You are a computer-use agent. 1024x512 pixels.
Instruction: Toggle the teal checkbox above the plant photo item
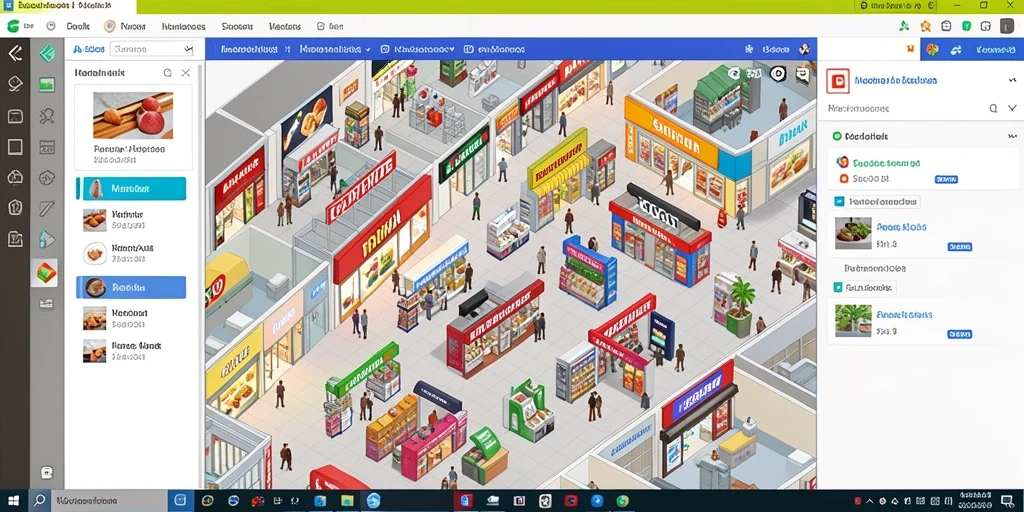click(x=839, y=287)
